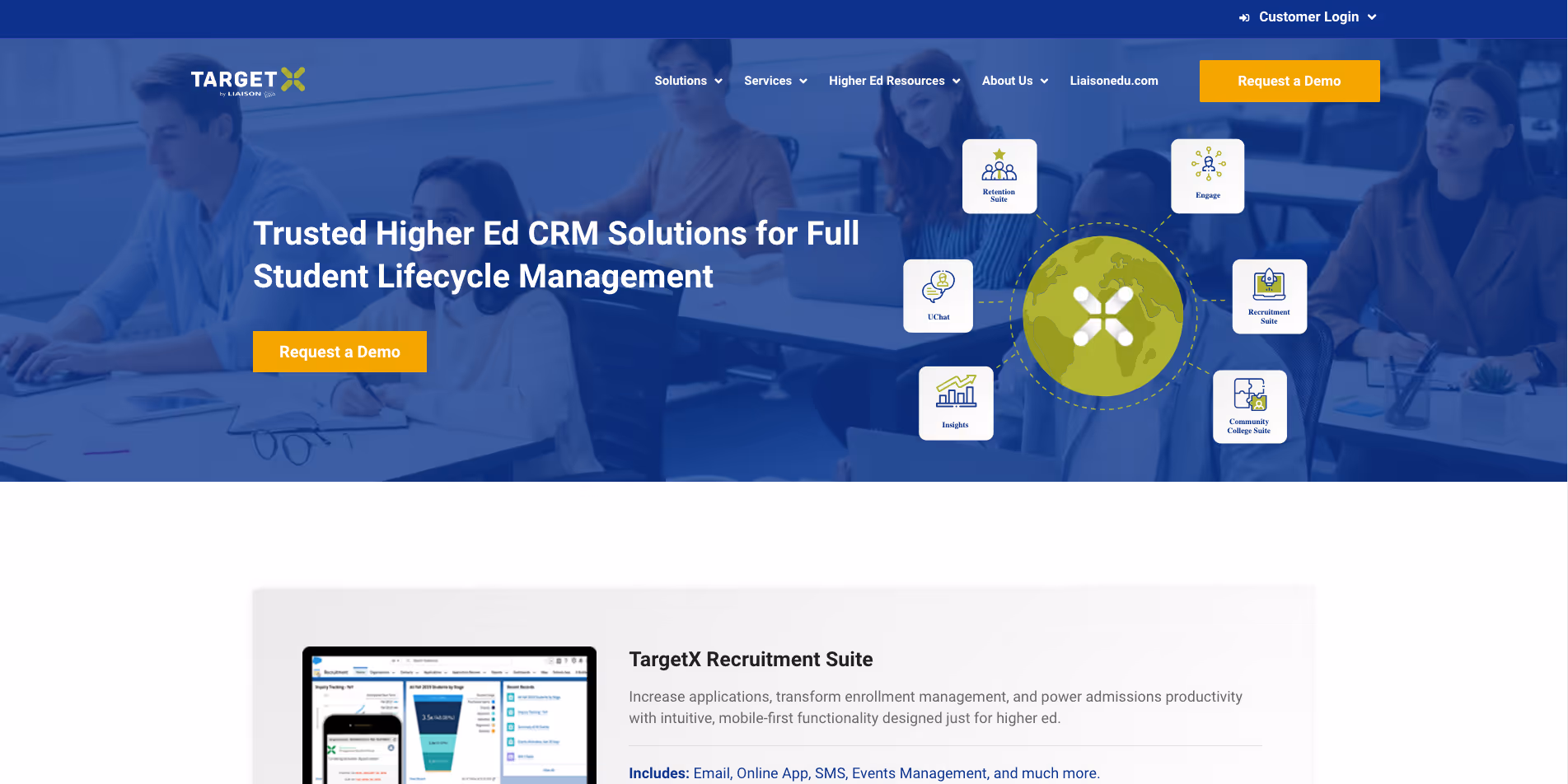Screen dimensions: 1568x784
Task: Expand the Solutions dropdown chevron
Action: point(718,81)
